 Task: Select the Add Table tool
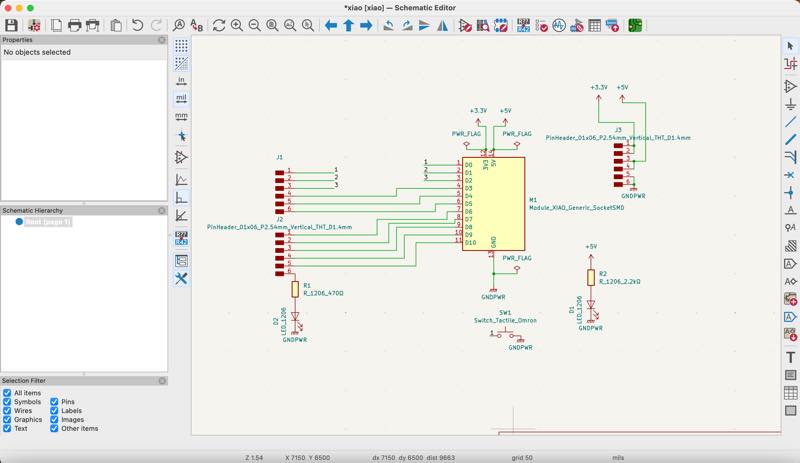(790, 393)
